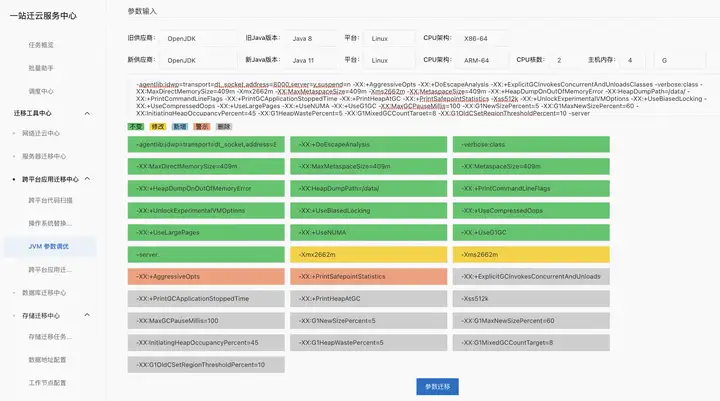Viewport: 720px width, 401px height.
Task: Click the 参数迁移 button
Action: tap(438, 387)
